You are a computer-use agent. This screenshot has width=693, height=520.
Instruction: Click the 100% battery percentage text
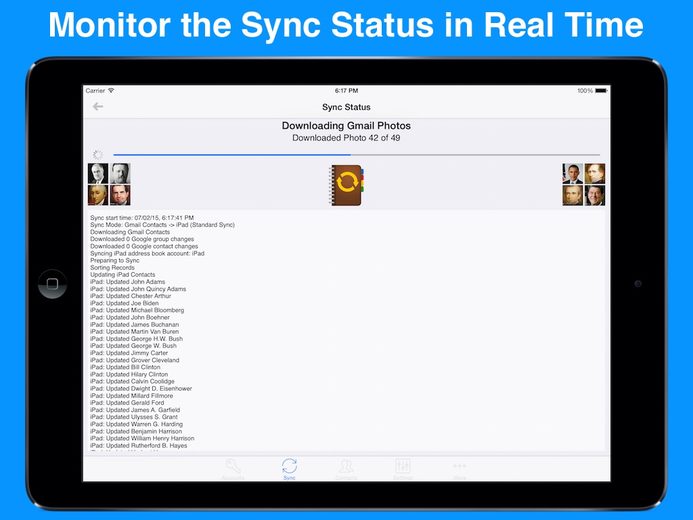(585, 91)
